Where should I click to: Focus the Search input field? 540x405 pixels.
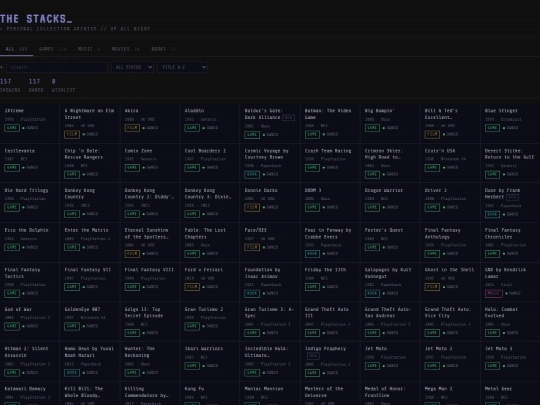coord(57,67)
